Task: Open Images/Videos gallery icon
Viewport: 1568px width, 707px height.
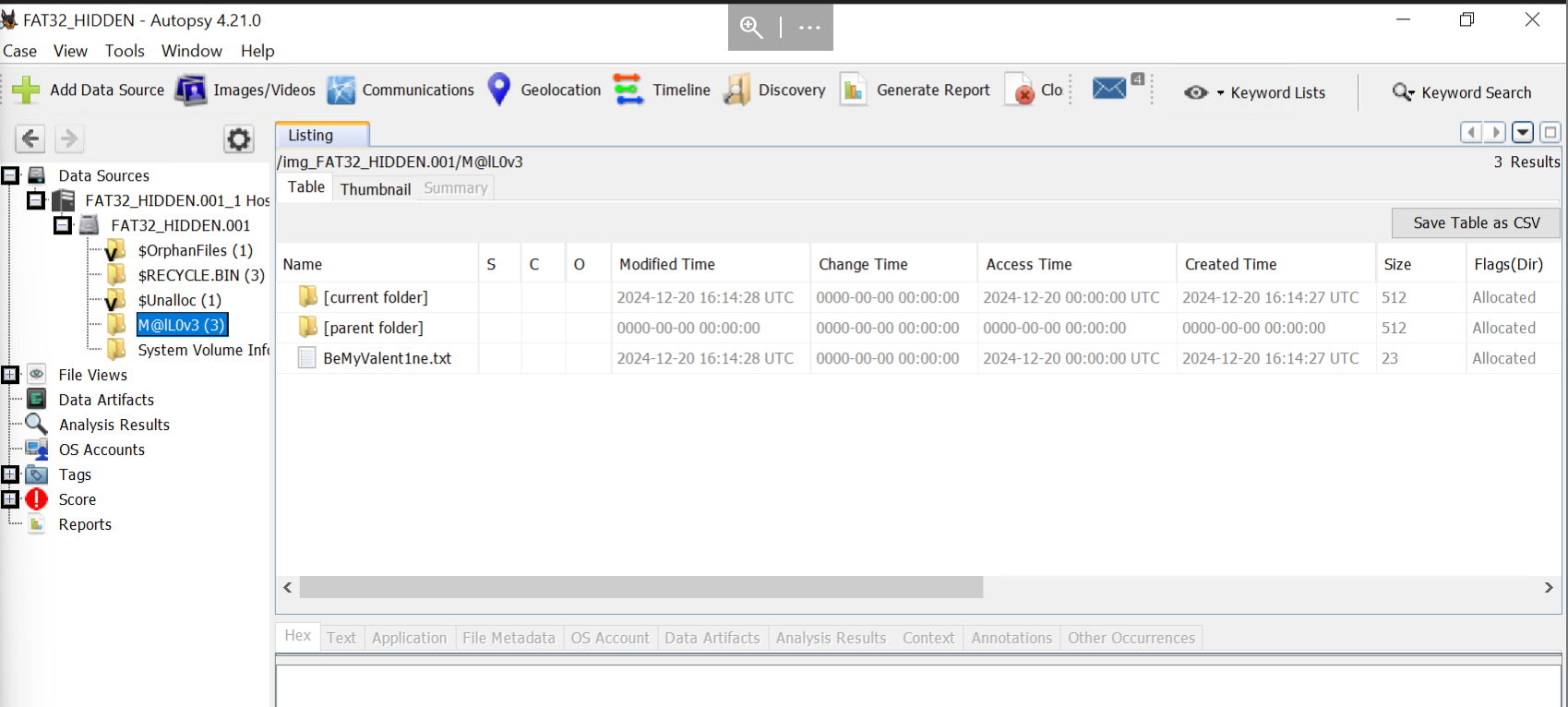Action: (191, 90)
